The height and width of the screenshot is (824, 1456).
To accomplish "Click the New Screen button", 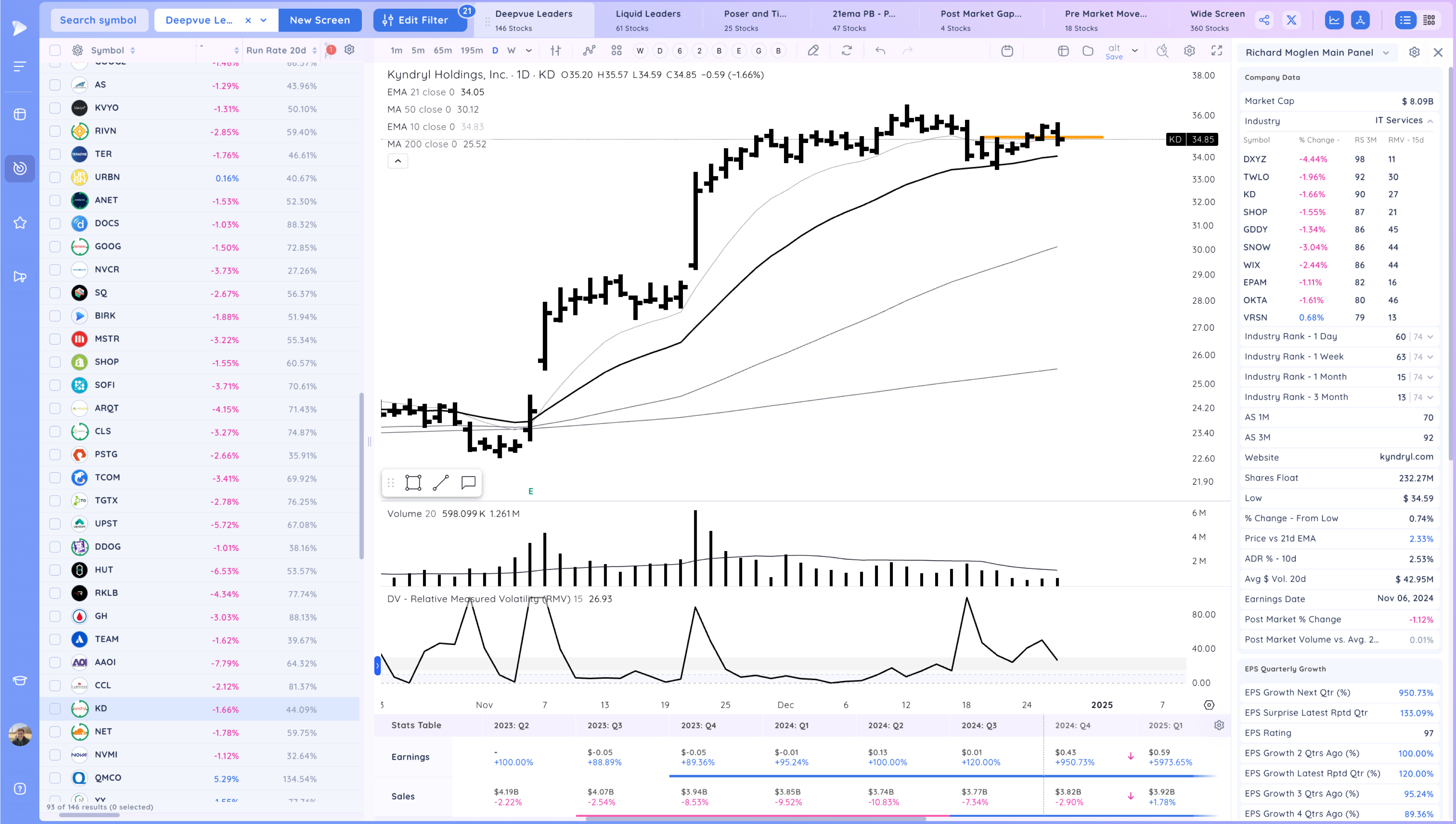I will point(320,20).
